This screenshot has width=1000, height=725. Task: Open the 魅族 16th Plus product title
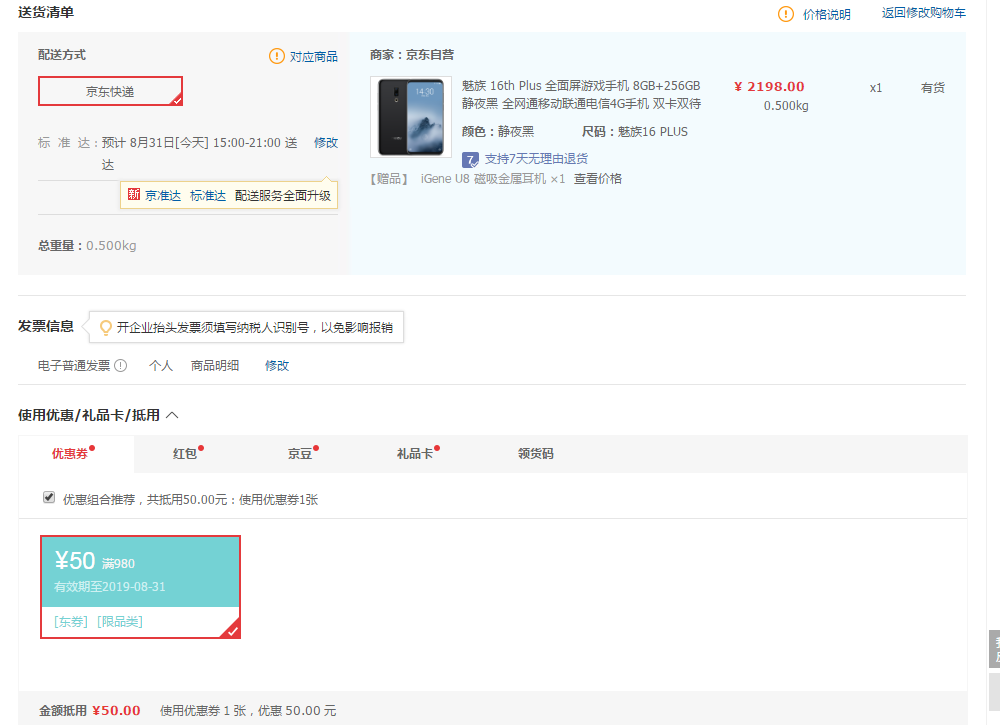tap(581, 94)
